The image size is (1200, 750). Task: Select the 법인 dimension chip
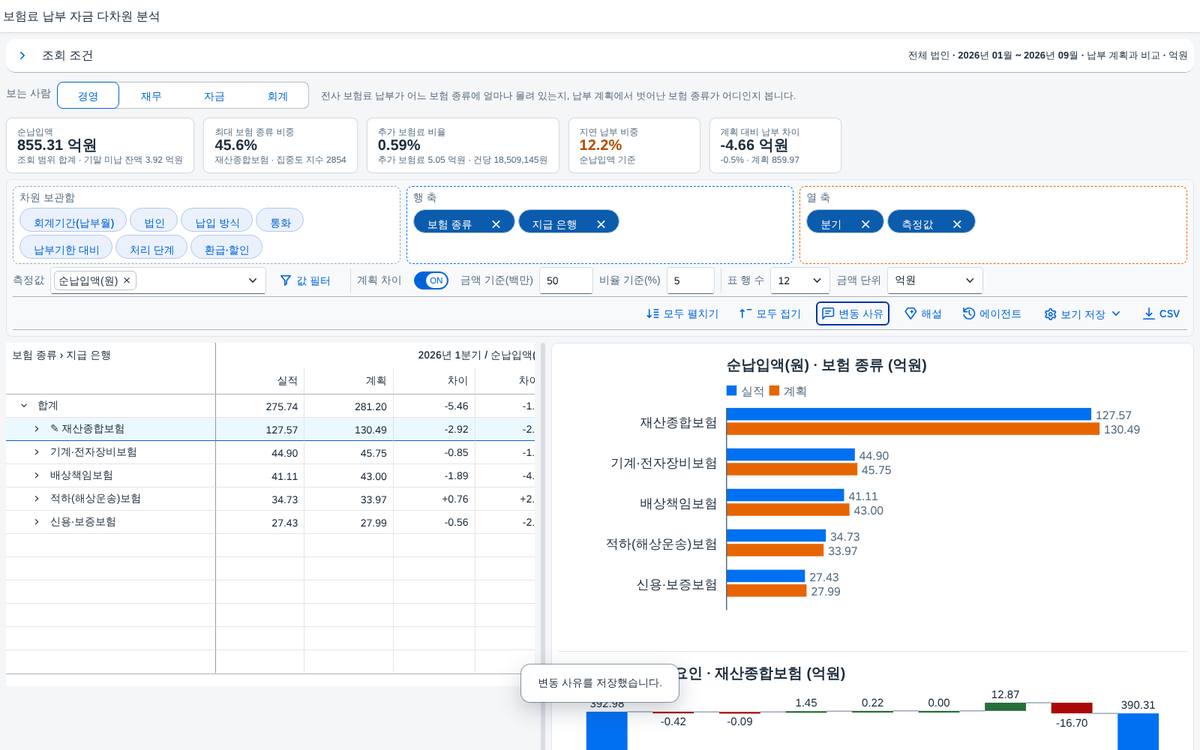pyautogui.click(x=154, y=222)
